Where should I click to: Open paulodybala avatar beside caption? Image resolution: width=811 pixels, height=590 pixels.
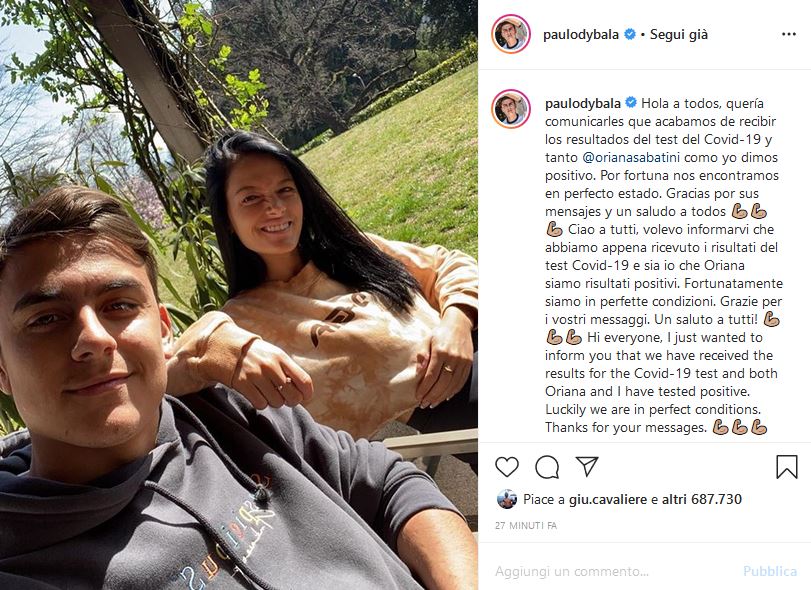point(511,109)
